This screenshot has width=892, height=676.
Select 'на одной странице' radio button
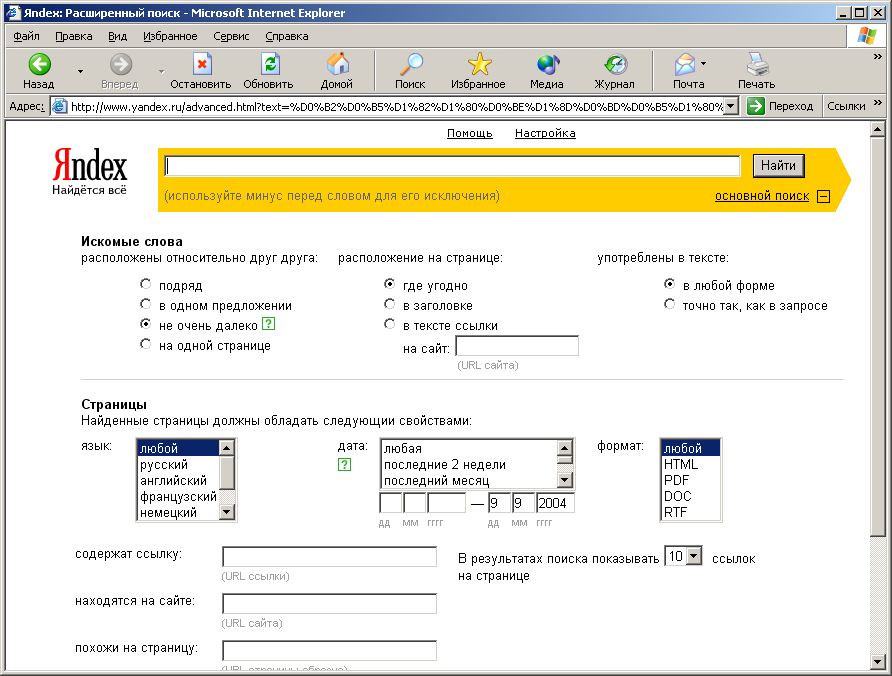pyautogui.click(x=146, y=344)
